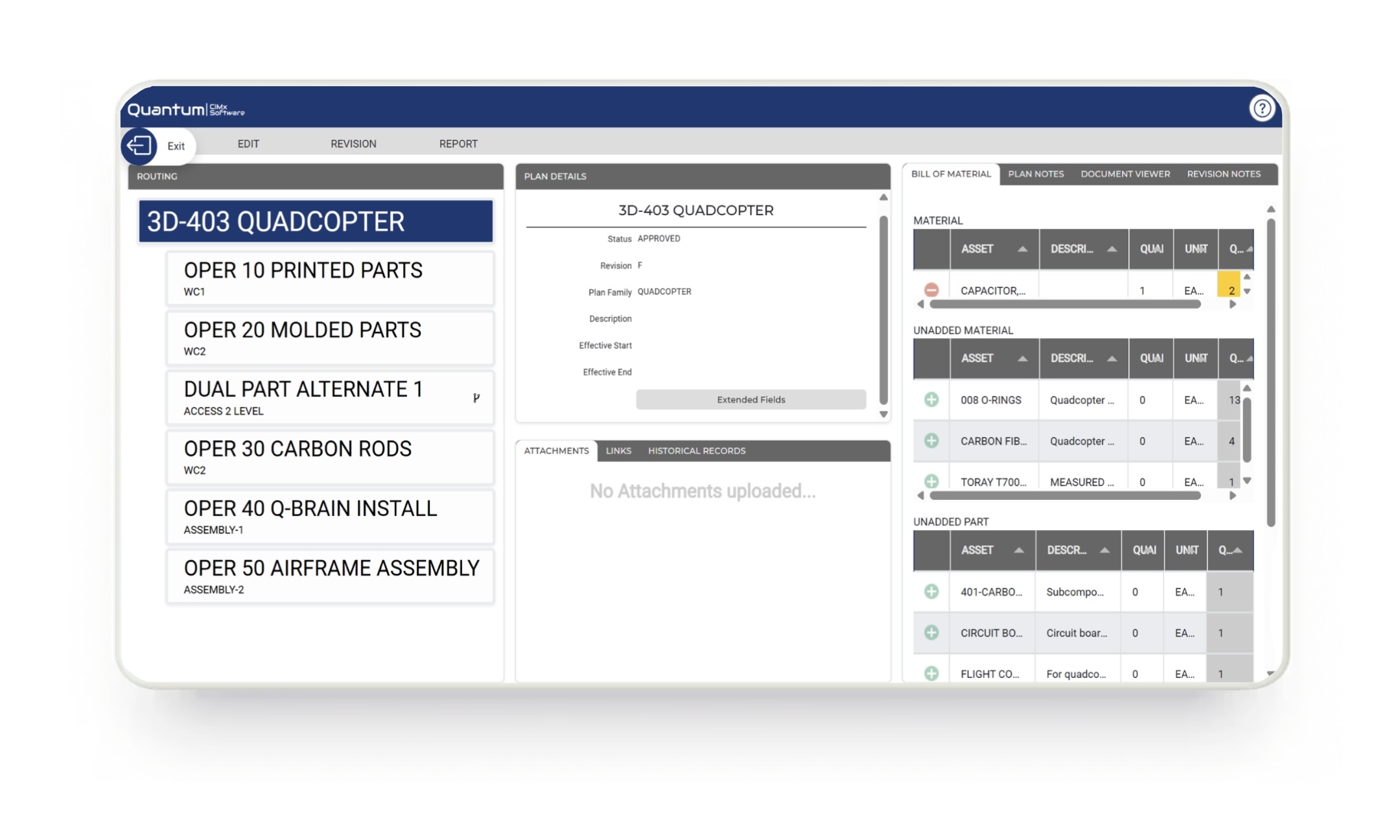
Task: Click branch icon on Dual Part Alternate 1
Action: pyautogui.click(x=476, y=397)
